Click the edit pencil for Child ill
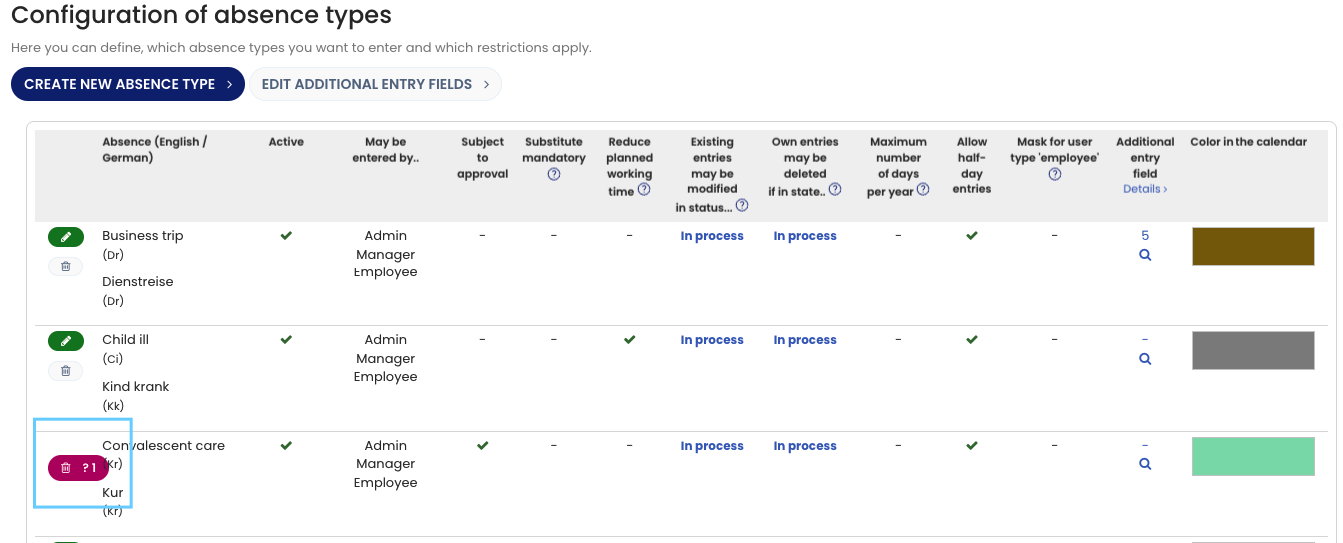This screenshot has width=1343, height=543. [x=66, y=341]
